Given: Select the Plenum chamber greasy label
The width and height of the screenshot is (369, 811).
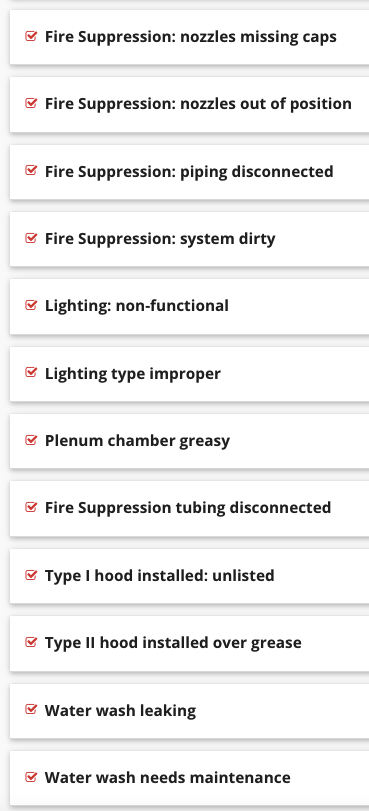Looking at the screenshot, I should (137, 441).
